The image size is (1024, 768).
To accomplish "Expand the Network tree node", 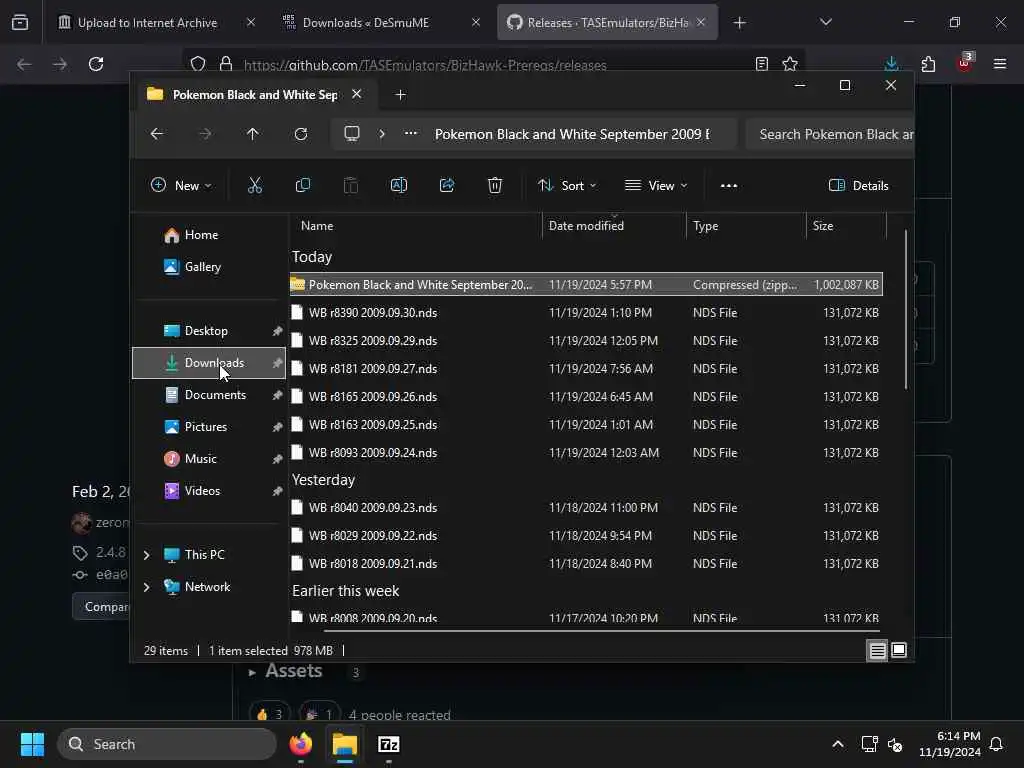I will (x=146, y=587).
